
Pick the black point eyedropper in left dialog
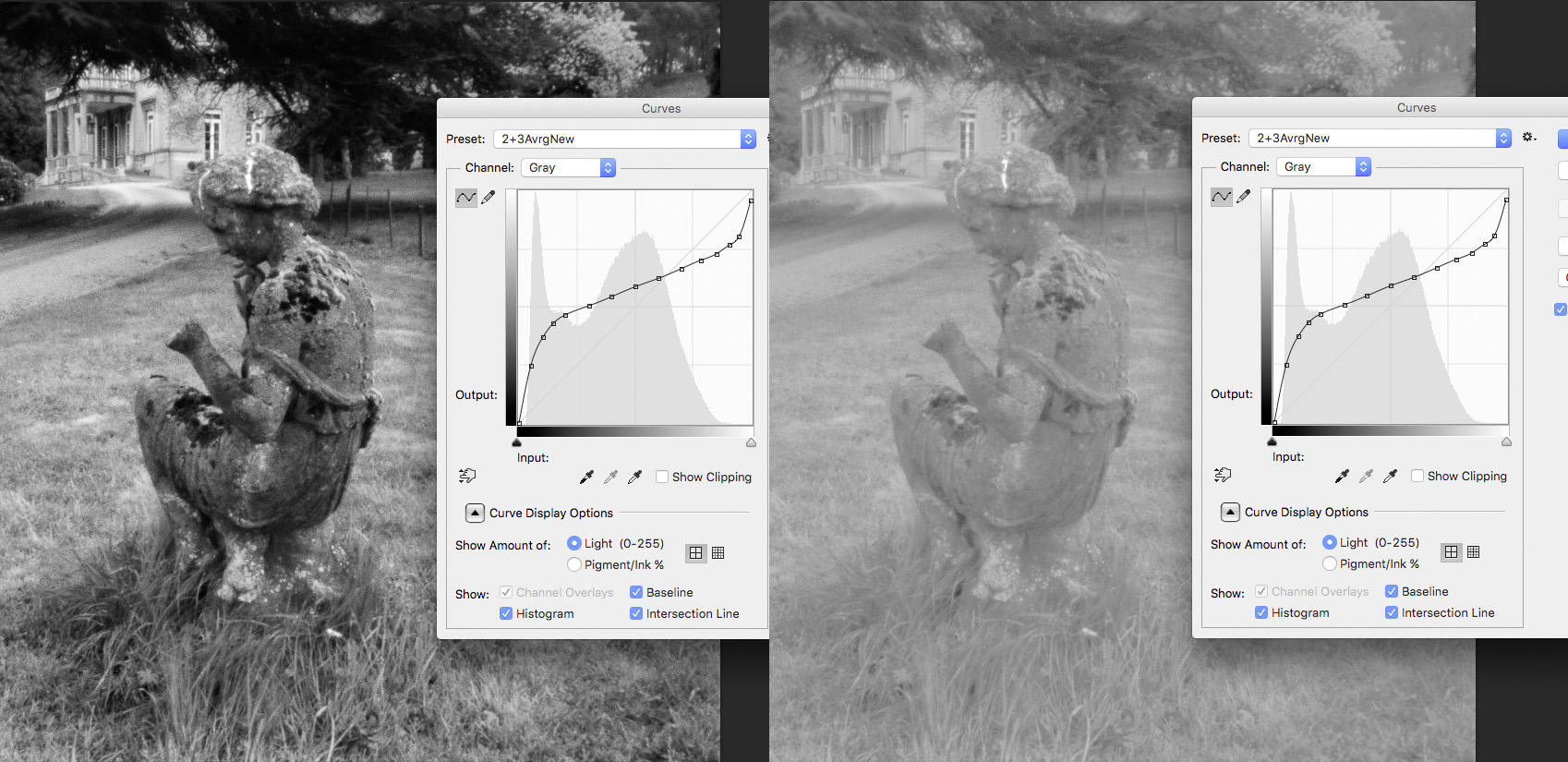click(x=586, y=478)
